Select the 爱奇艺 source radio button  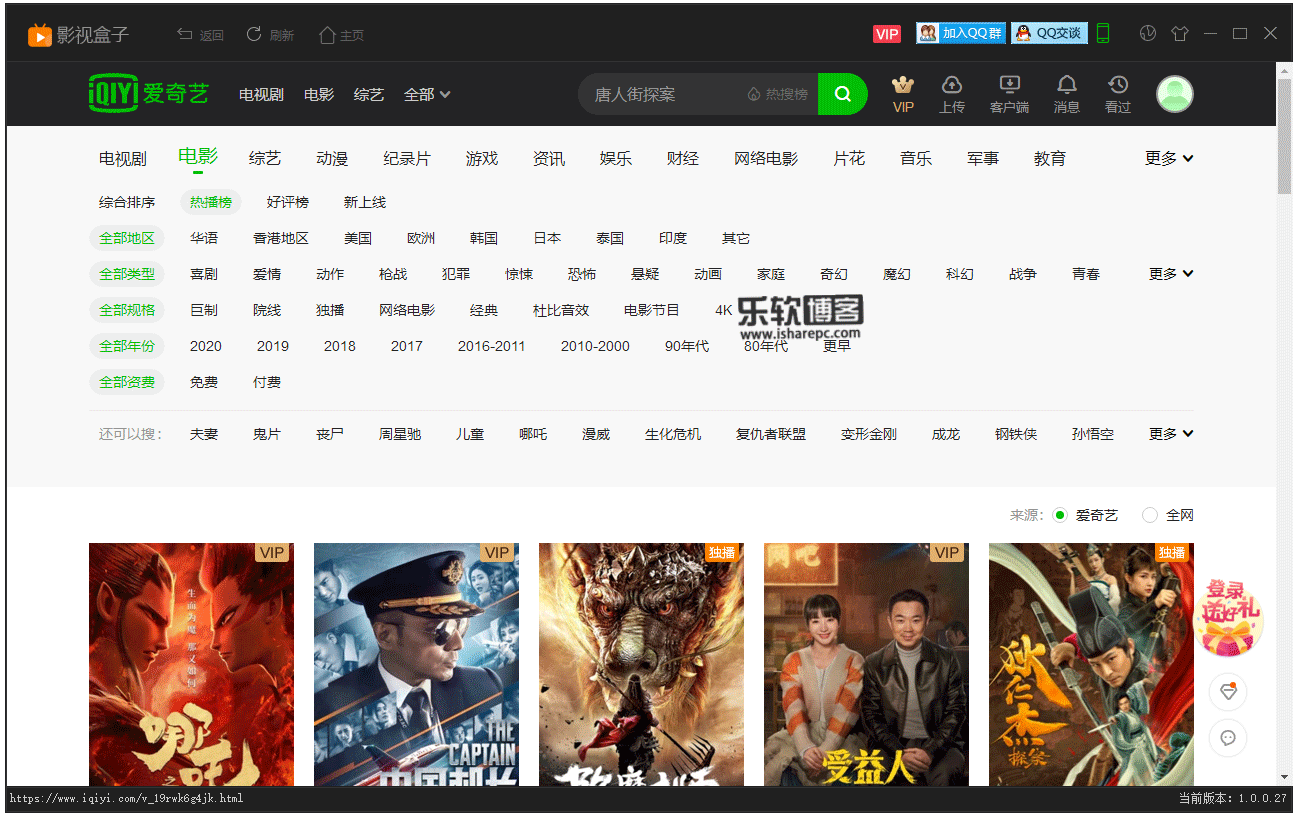[x=1061, y=515]
